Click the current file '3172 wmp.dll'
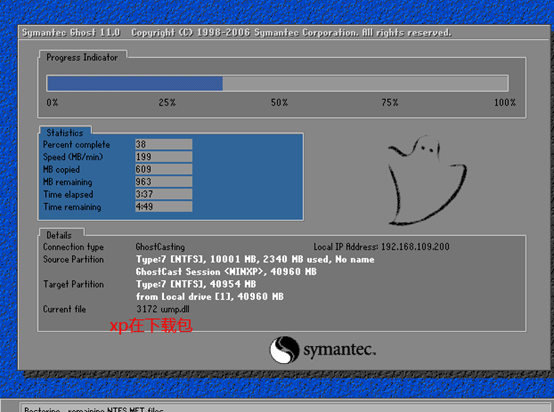 [x=163, y=309]
